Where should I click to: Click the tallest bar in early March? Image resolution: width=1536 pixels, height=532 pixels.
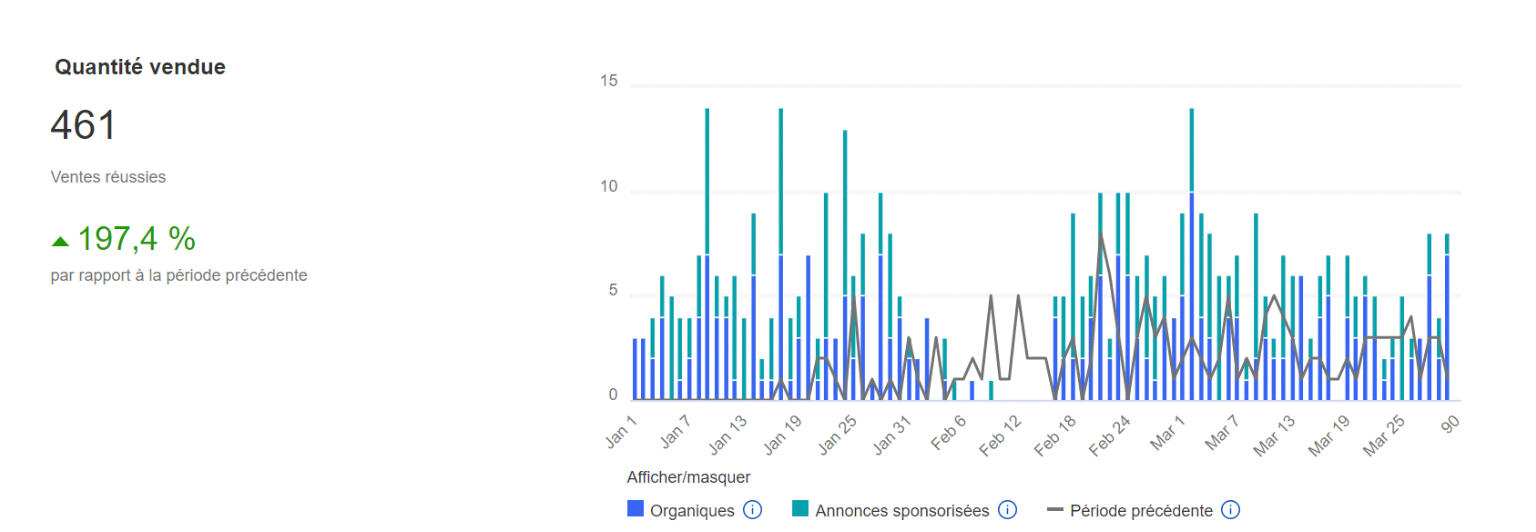[x=1191, y=260]
